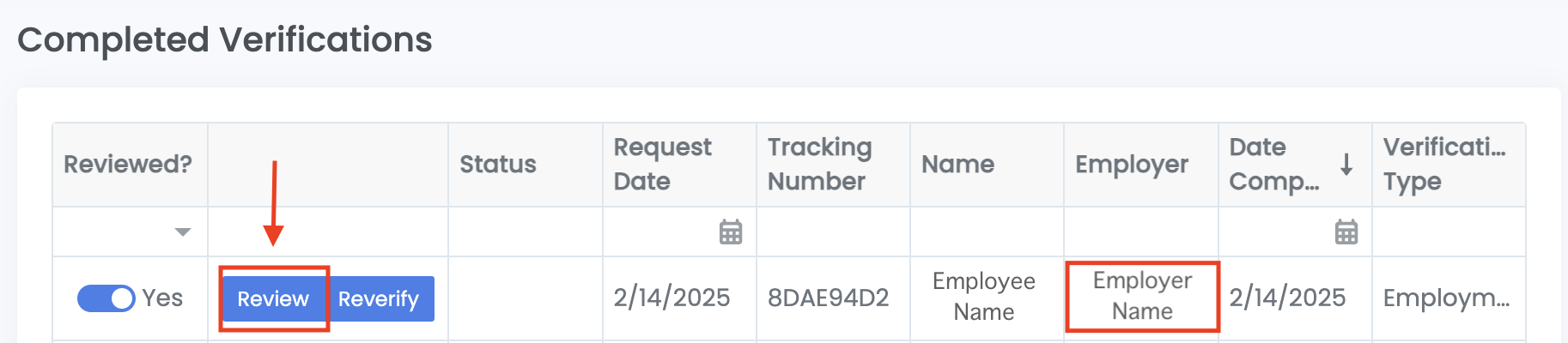The height and width of the screenshot is (343, 1568).
Task: Sort by Verification Type column header
Action: (1444, 164)
